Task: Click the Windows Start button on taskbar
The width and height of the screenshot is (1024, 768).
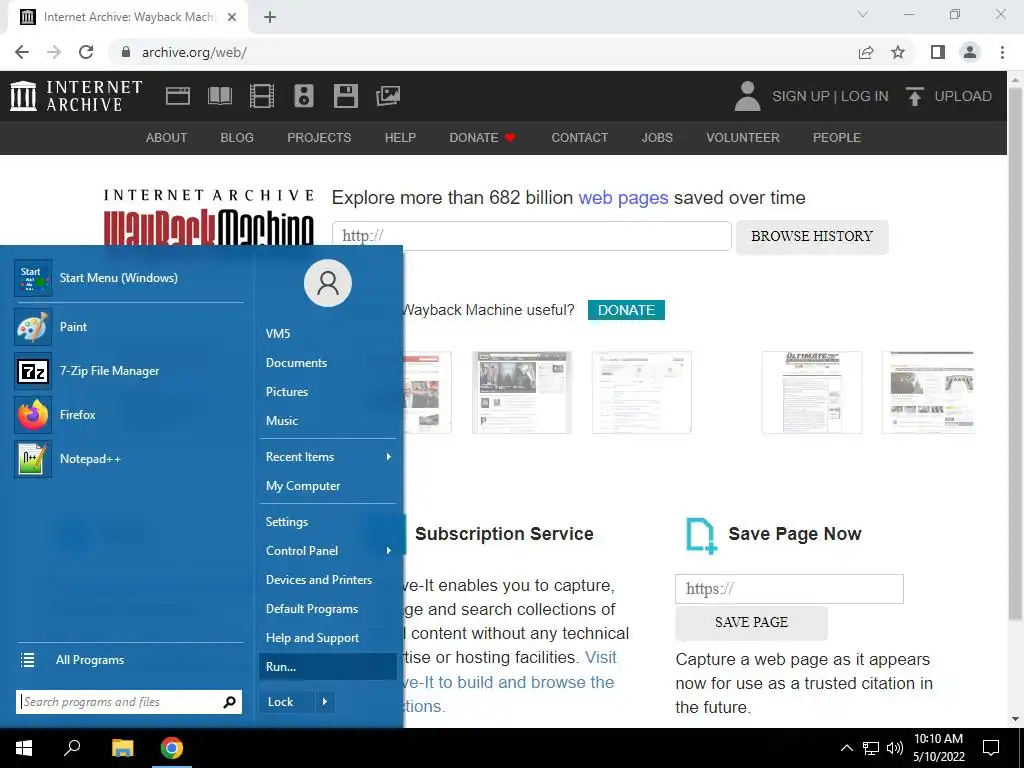Action: (x=24, y=748)
